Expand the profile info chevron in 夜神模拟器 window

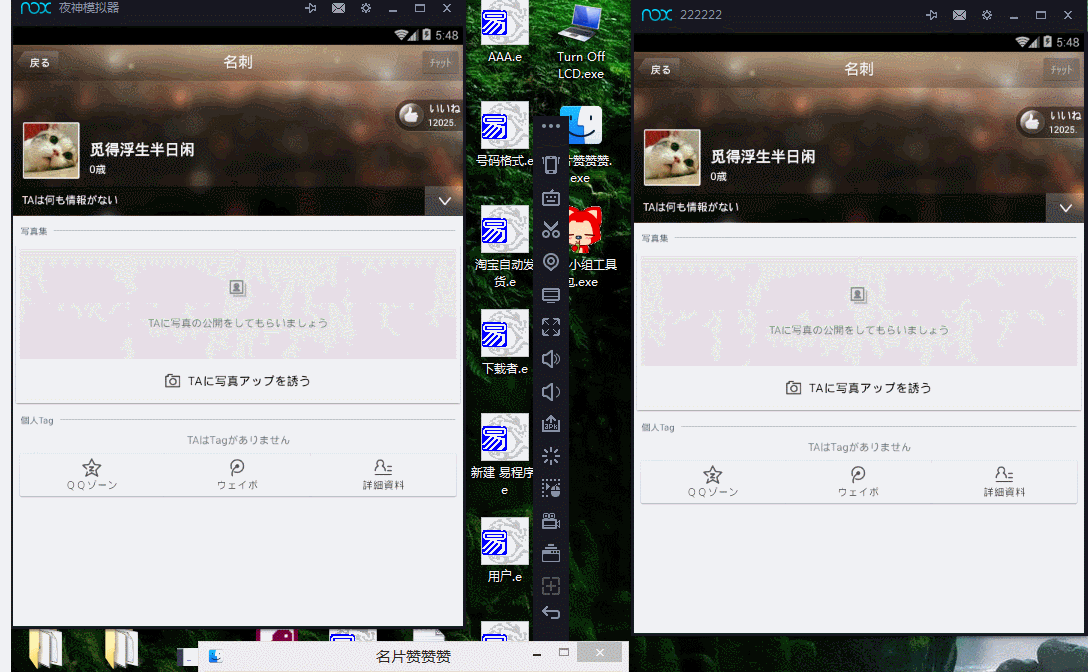pos(445,201)
